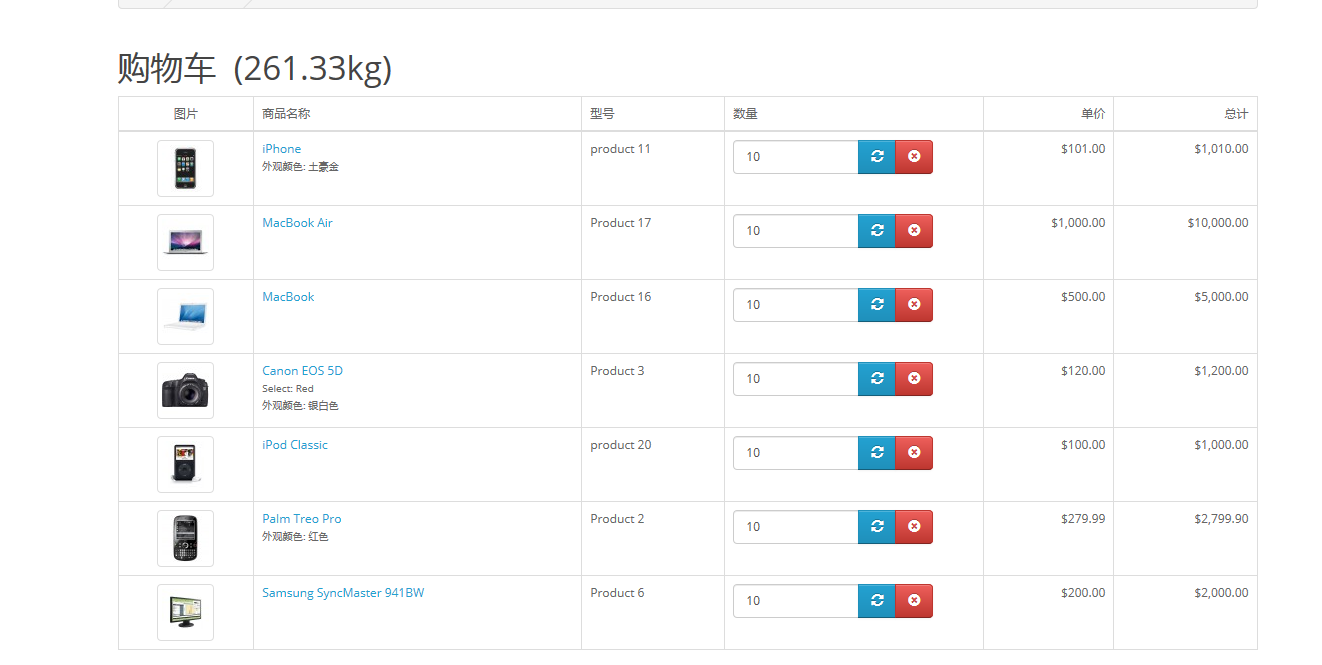Viewport: 1322px width, 665px height.
Task: Select the 图片 column header
Action: [x=185, y=114]
